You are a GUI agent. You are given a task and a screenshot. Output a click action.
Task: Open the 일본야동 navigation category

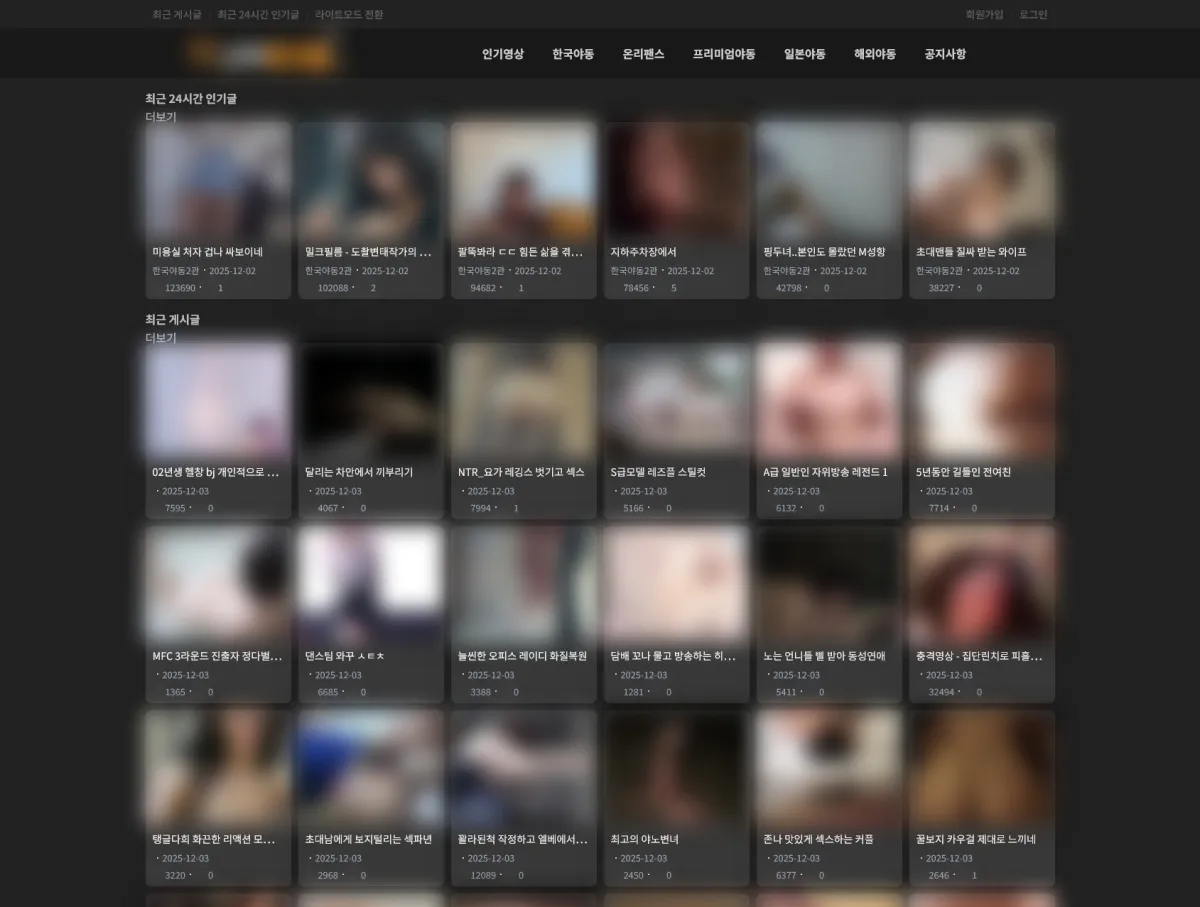(805, 54)
